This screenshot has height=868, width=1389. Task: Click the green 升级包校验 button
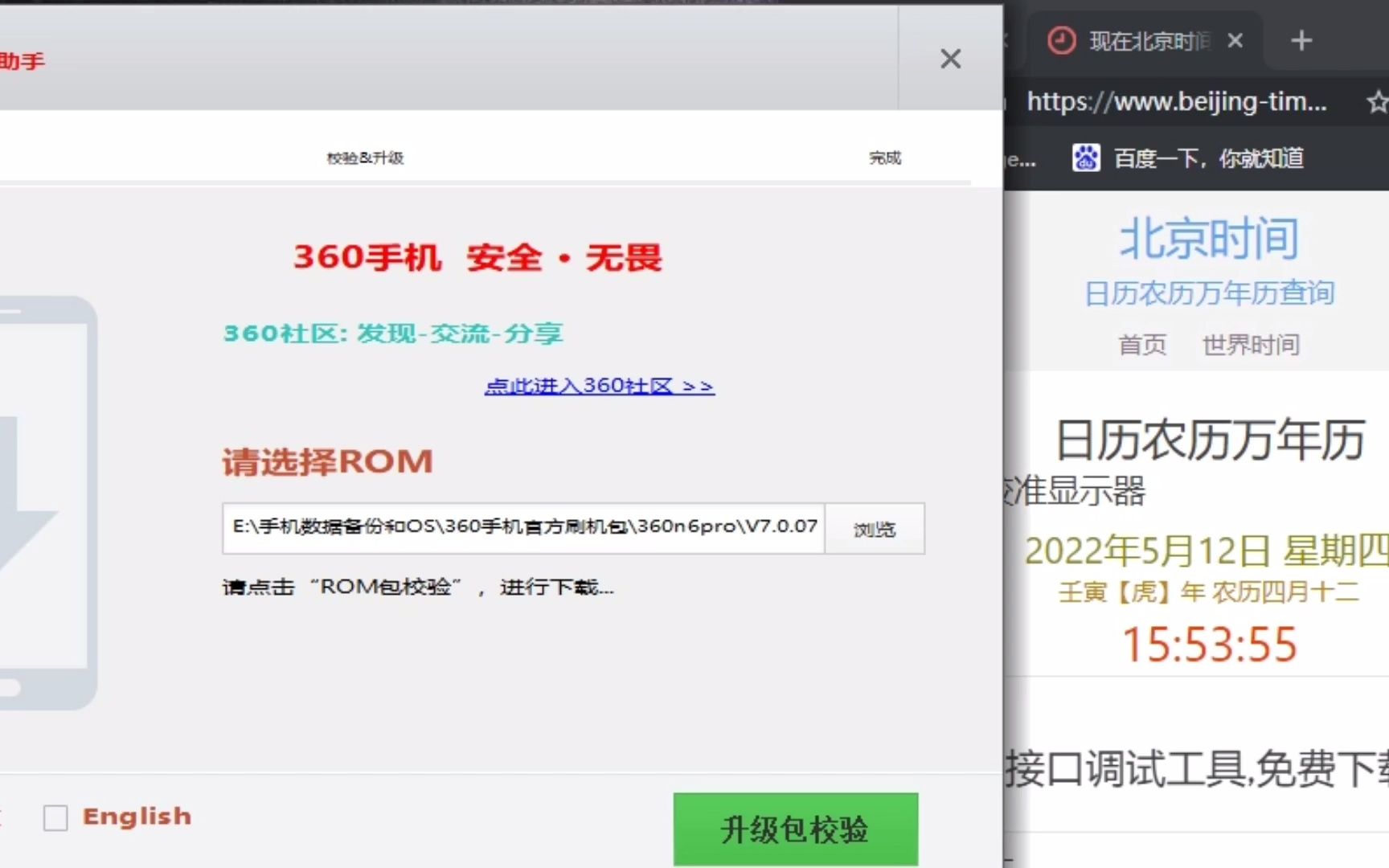tap(796, 829)
